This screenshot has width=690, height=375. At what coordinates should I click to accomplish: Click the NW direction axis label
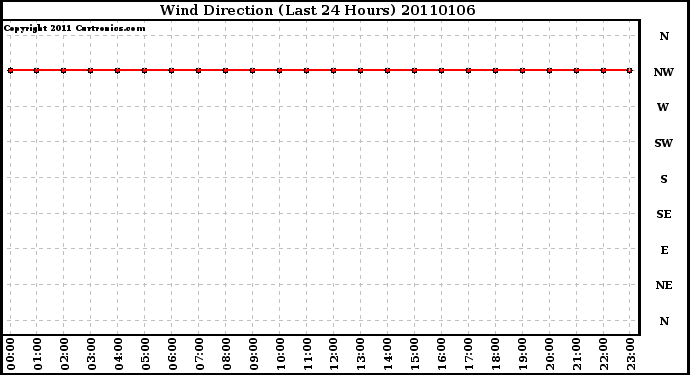pos(664,72)
